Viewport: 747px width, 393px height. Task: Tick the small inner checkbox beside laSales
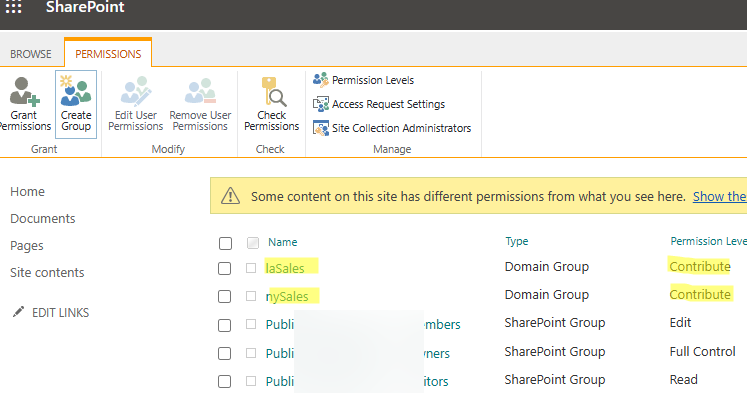click(251, 268)
